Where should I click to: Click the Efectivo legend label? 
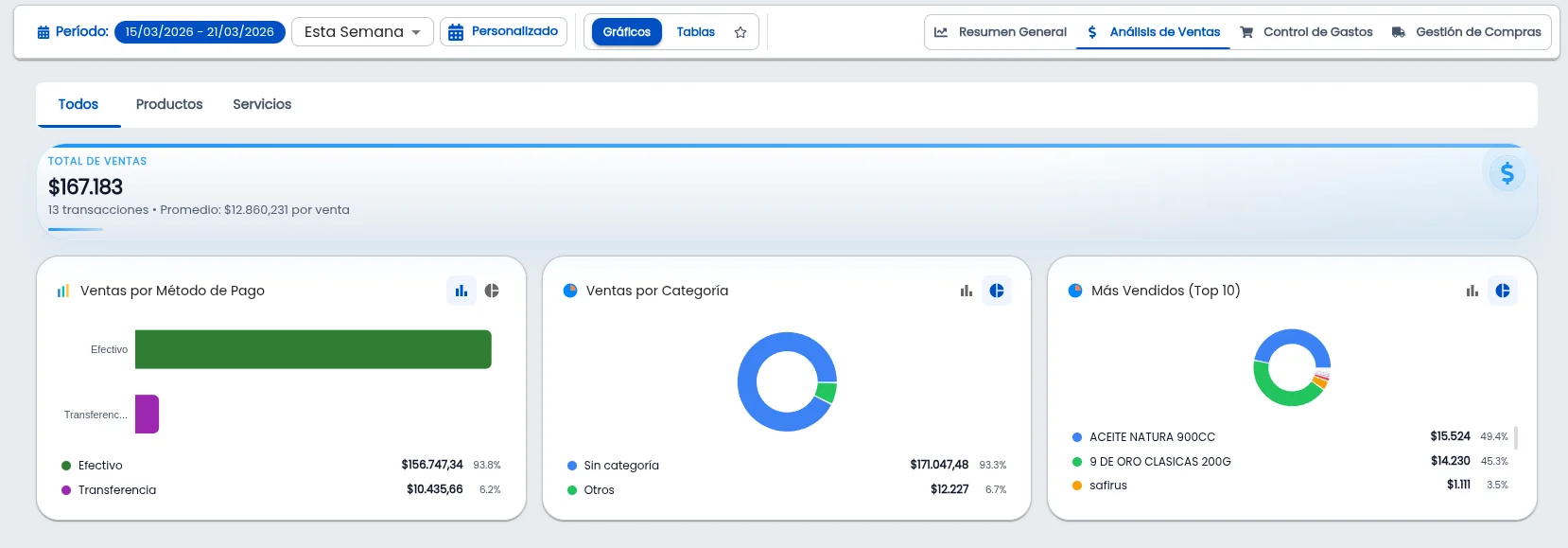pos(100,466)
